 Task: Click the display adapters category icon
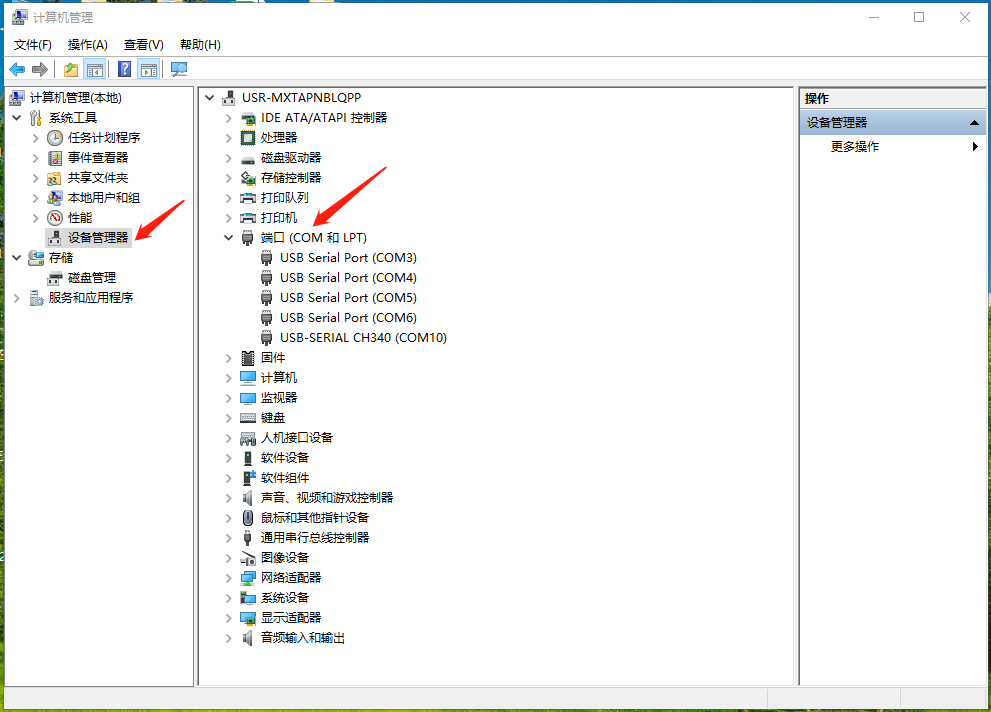coord(248,618)
